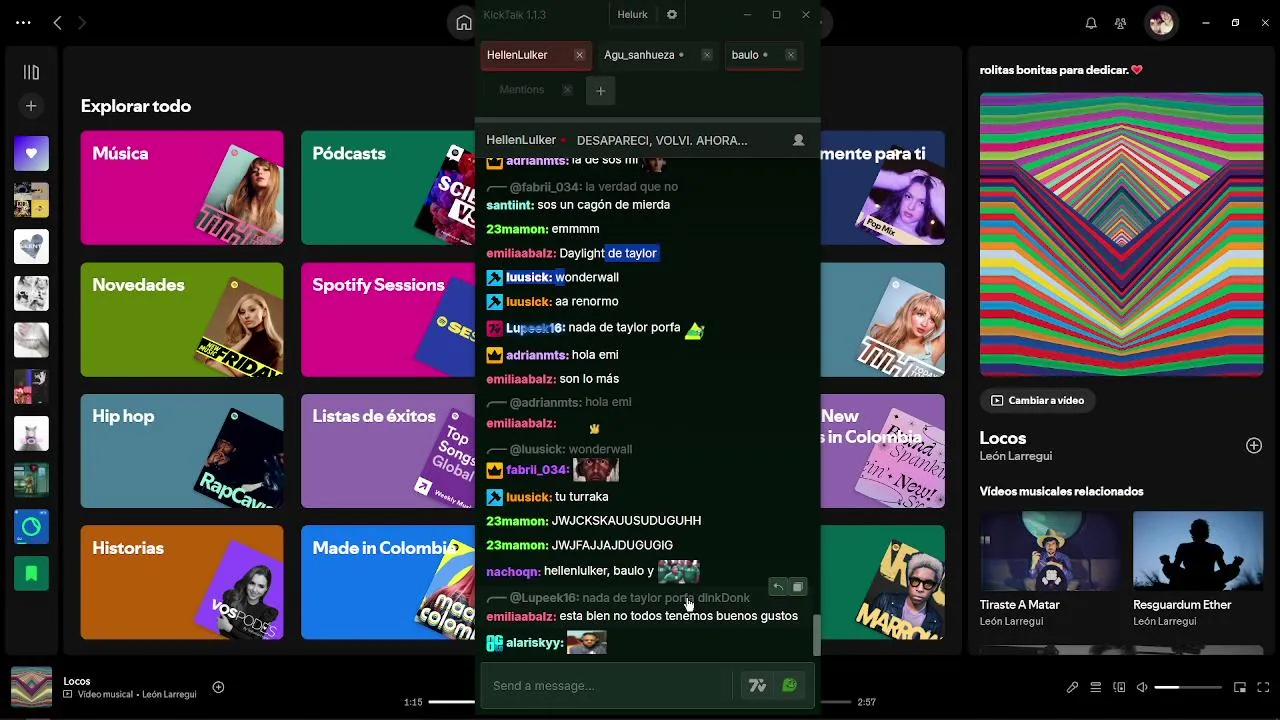1280x720 pixels.
Task: Click the song progress bar
Action: coord(640,702)
